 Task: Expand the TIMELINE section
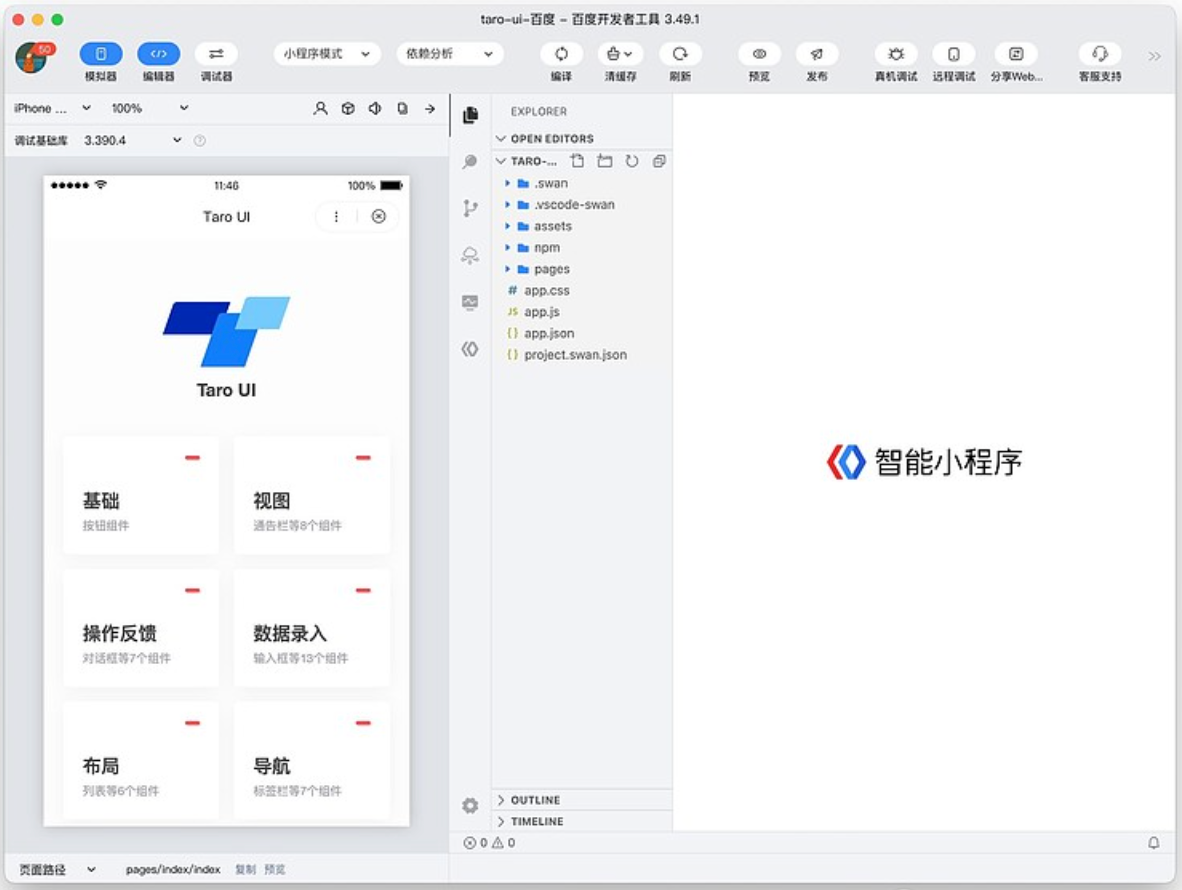click(582, 821)
